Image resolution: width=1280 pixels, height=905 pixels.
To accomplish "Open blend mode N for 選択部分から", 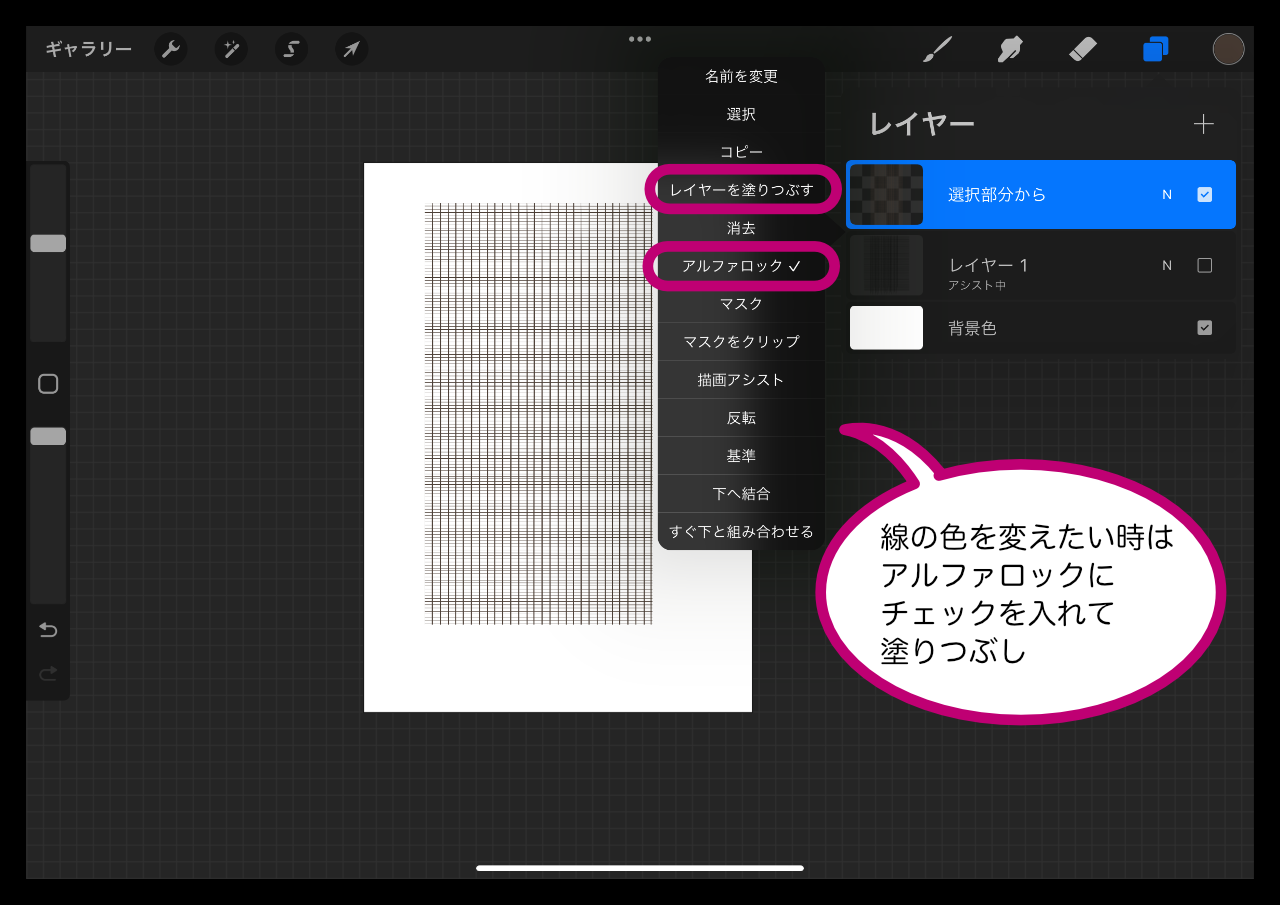I will click(x=1166, y=195).
